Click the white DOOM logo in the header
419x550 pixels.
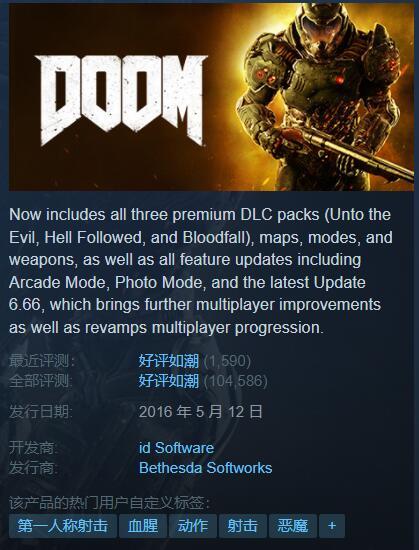point(121,99)
